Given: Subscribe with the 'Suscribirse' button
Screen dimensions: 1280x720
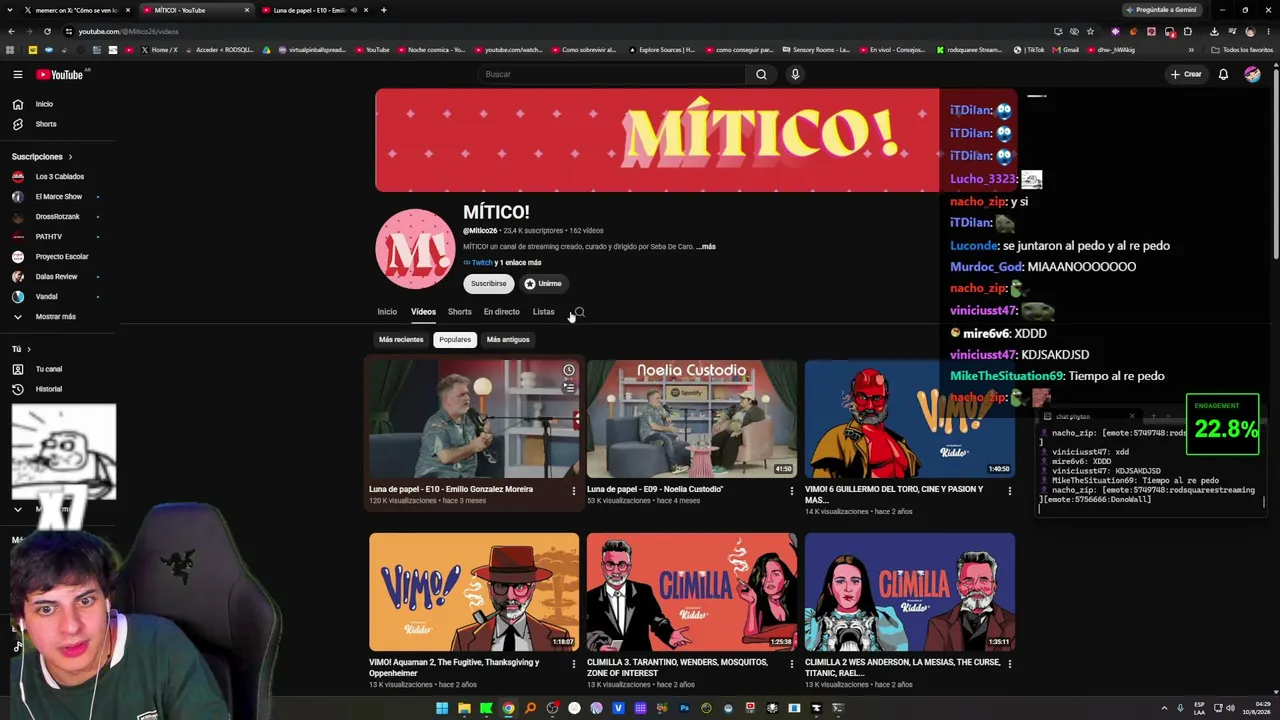Looking at the screenshot, I should coord(489,284).
